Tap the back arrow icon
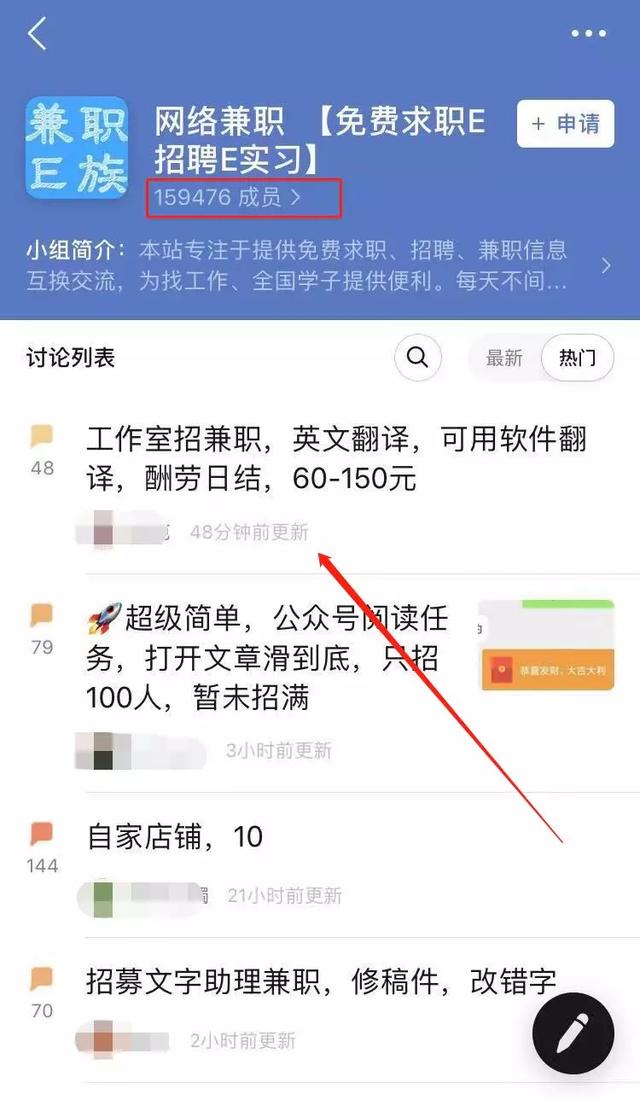The height and width of the screenshot is (1100, 640). (37, 33)
